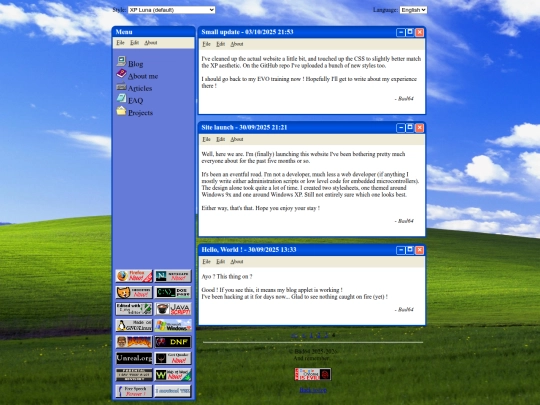
Task: Click the Bad64 signature under Small update
Action: (x=404, y=98)
